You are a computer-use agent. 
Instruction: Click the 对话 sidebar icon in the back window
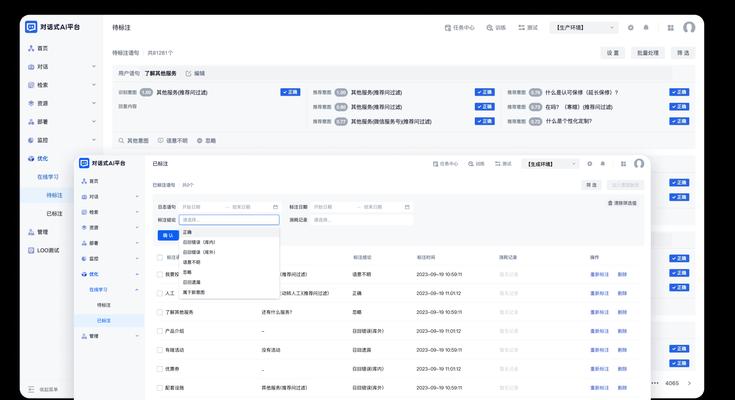click(31, 67)
